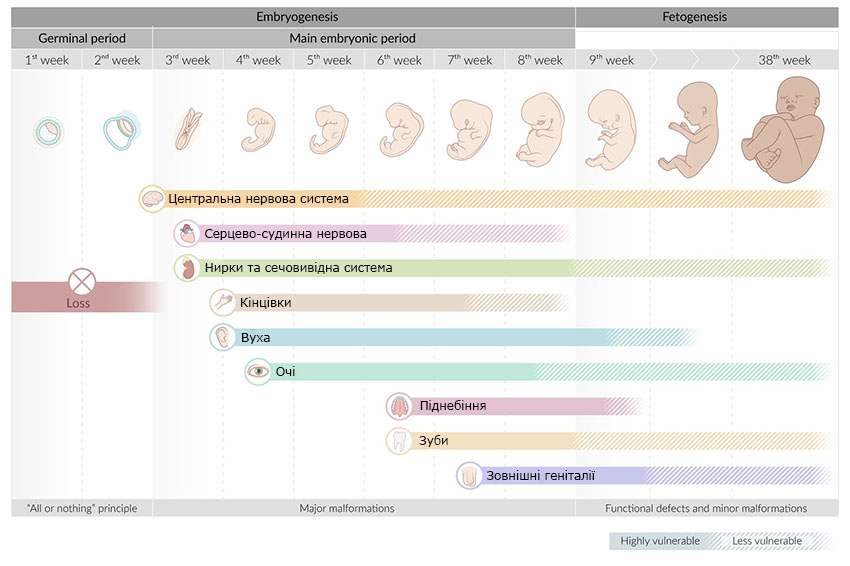
Task: Click the 6th week embryo illustration
Action: 401,130
